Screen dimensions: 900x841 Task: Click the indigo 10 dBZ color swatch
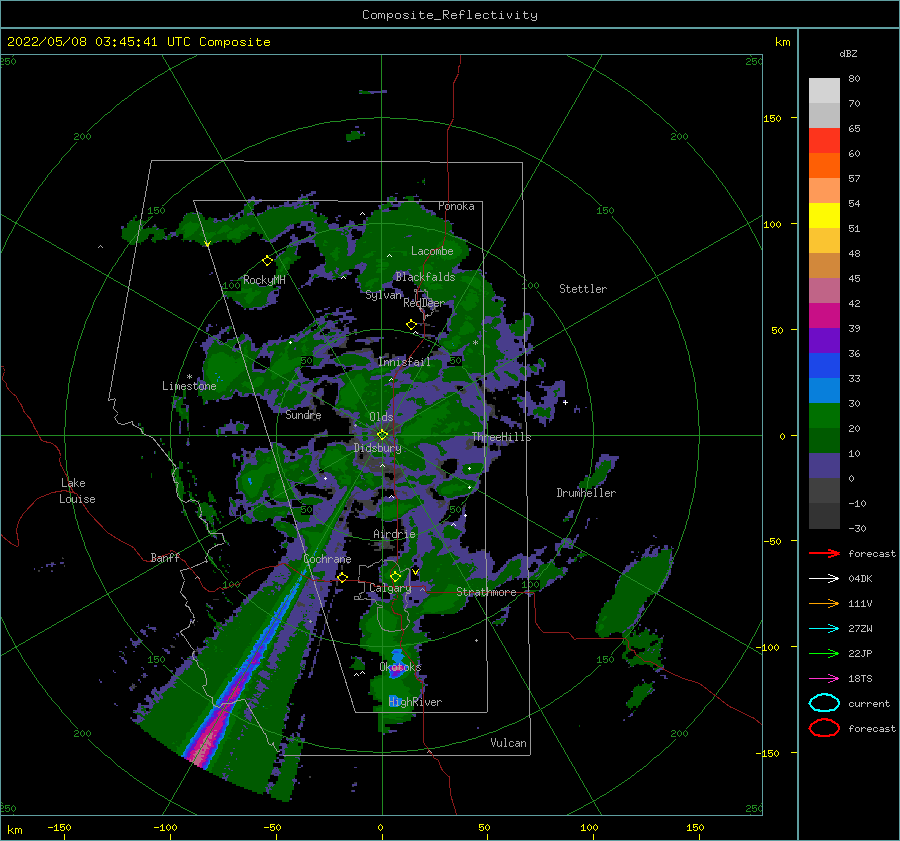(824, 466)
